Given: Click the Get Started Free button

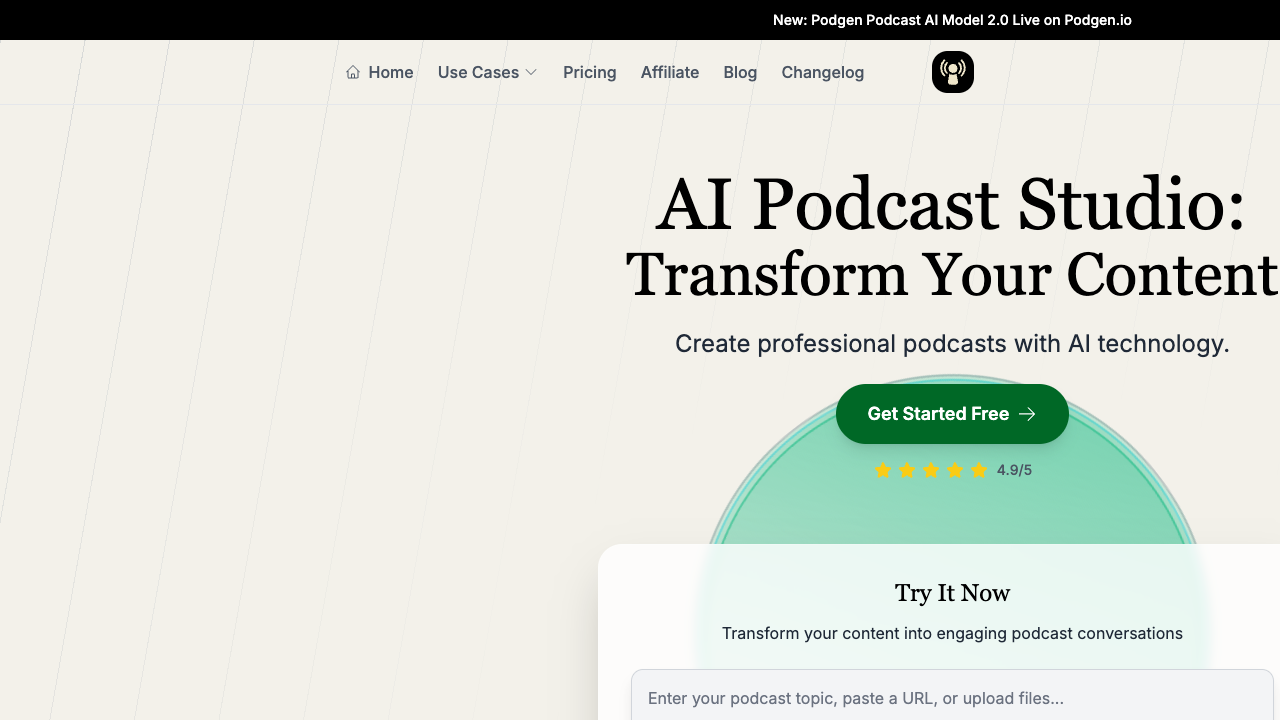Looking at the screenshot, I should click(x=952, y=414).
